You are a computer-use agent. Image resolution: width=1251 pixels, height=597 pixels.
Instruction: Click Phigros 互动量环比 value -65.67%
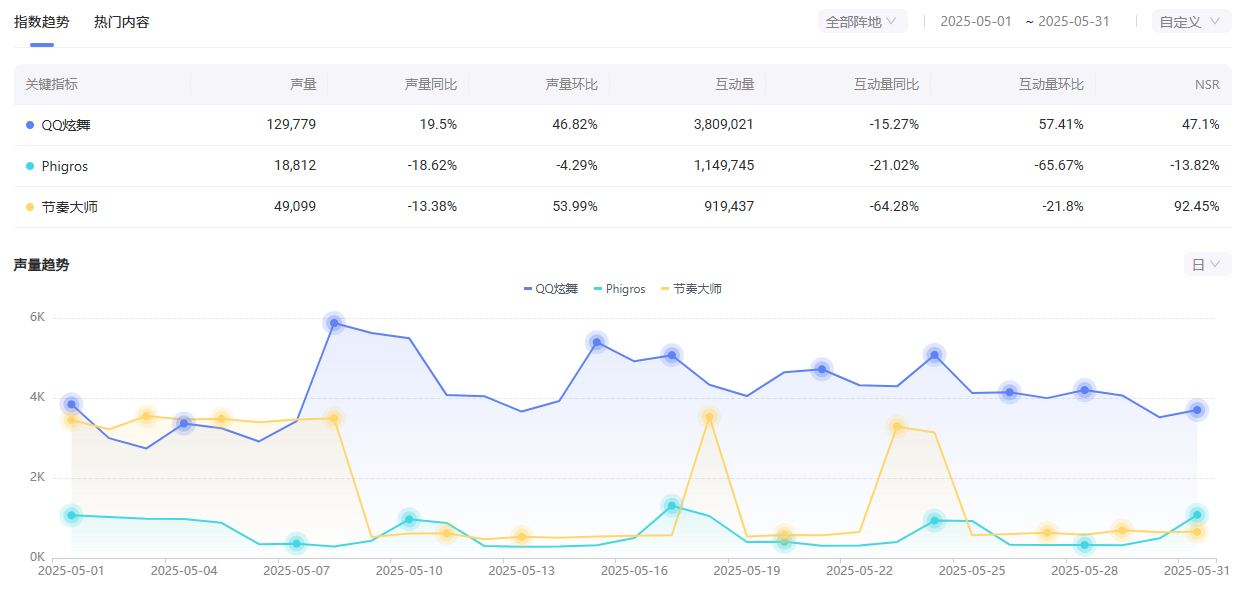(1059, 166)
